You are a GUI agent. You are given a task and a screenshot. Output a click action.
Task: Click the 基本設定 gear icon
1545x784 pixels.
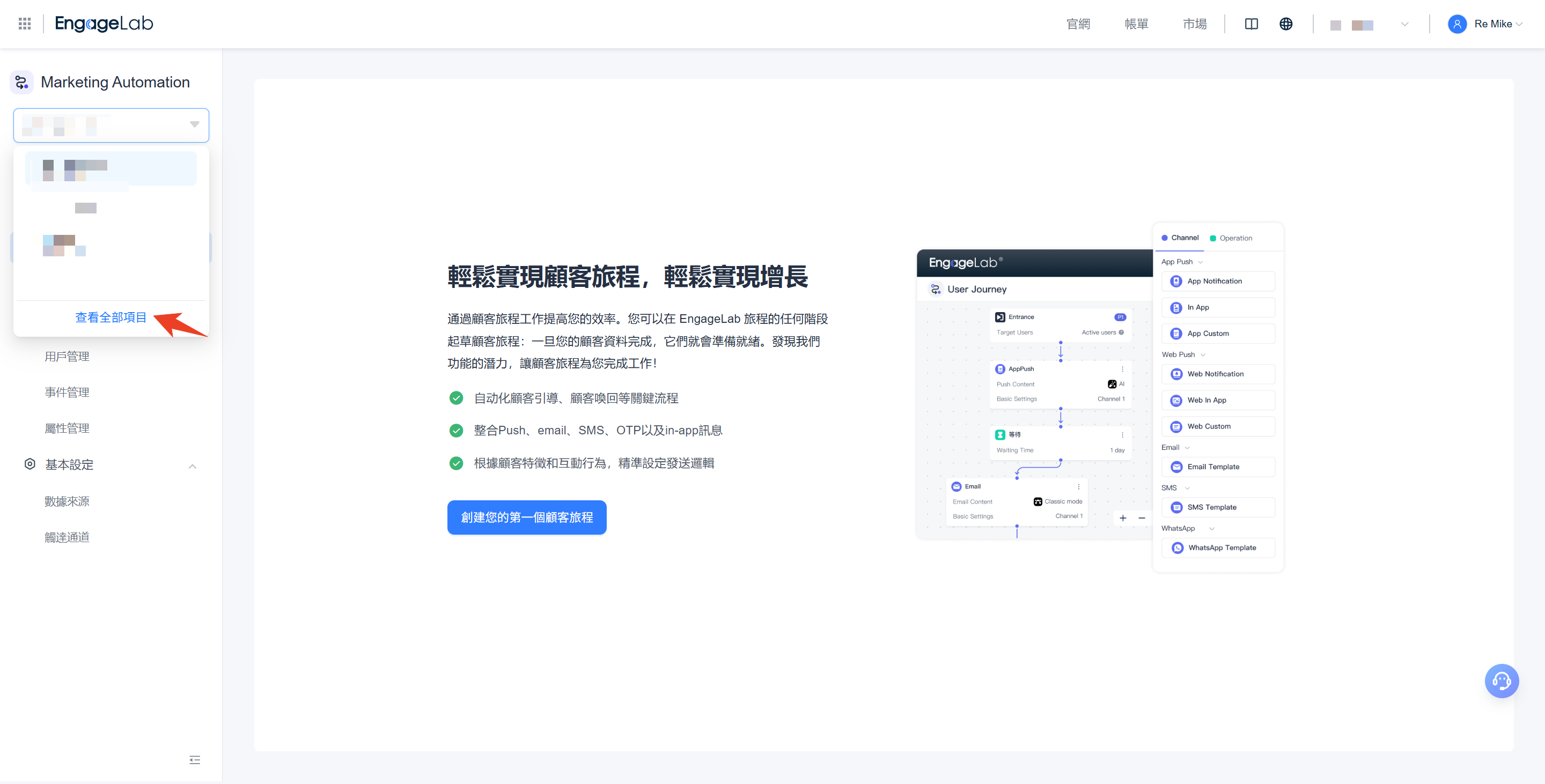[x=30, y=464]
